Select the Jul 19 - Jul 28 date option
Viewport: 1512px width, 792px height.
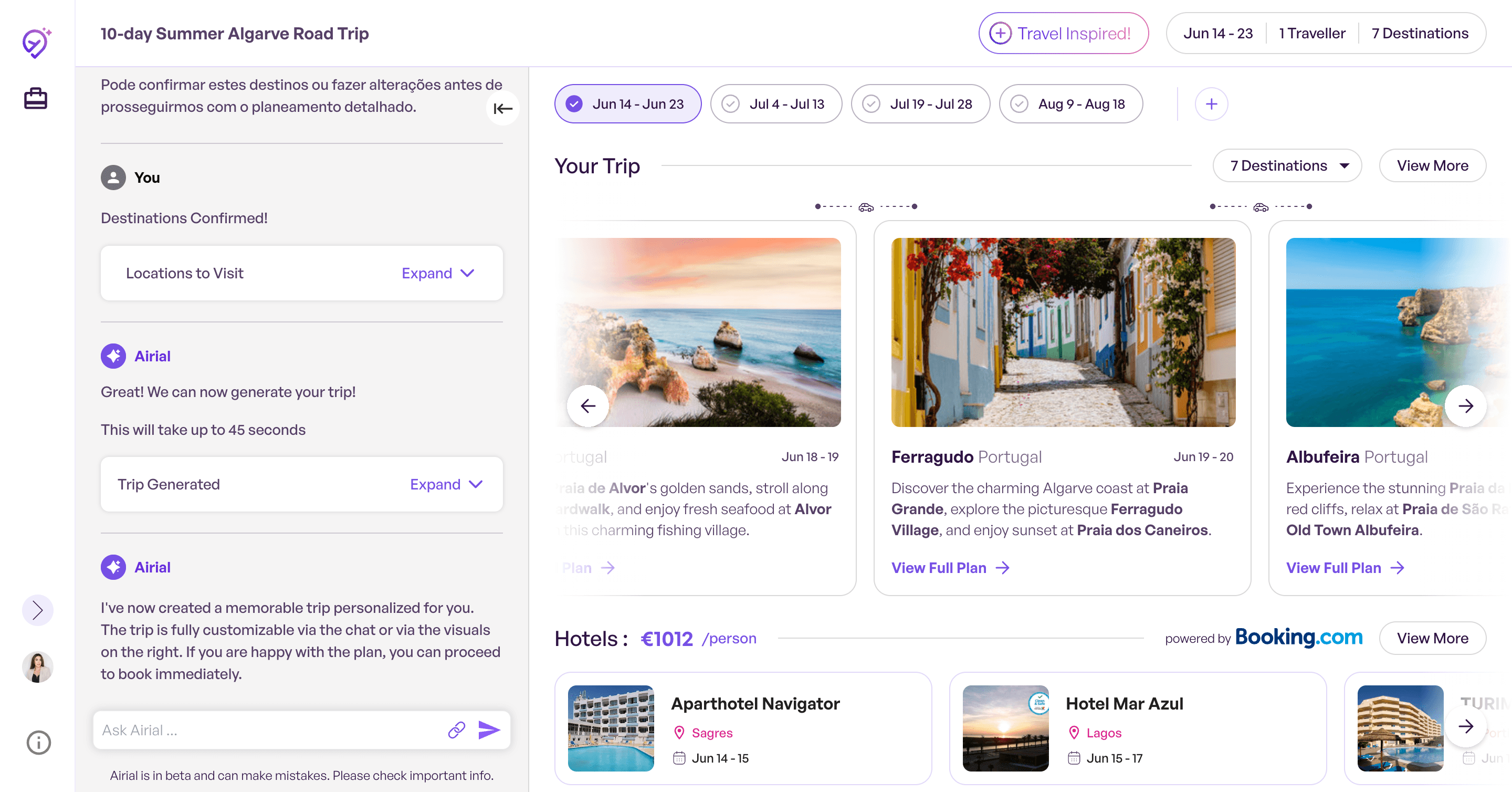pos(920,104)
